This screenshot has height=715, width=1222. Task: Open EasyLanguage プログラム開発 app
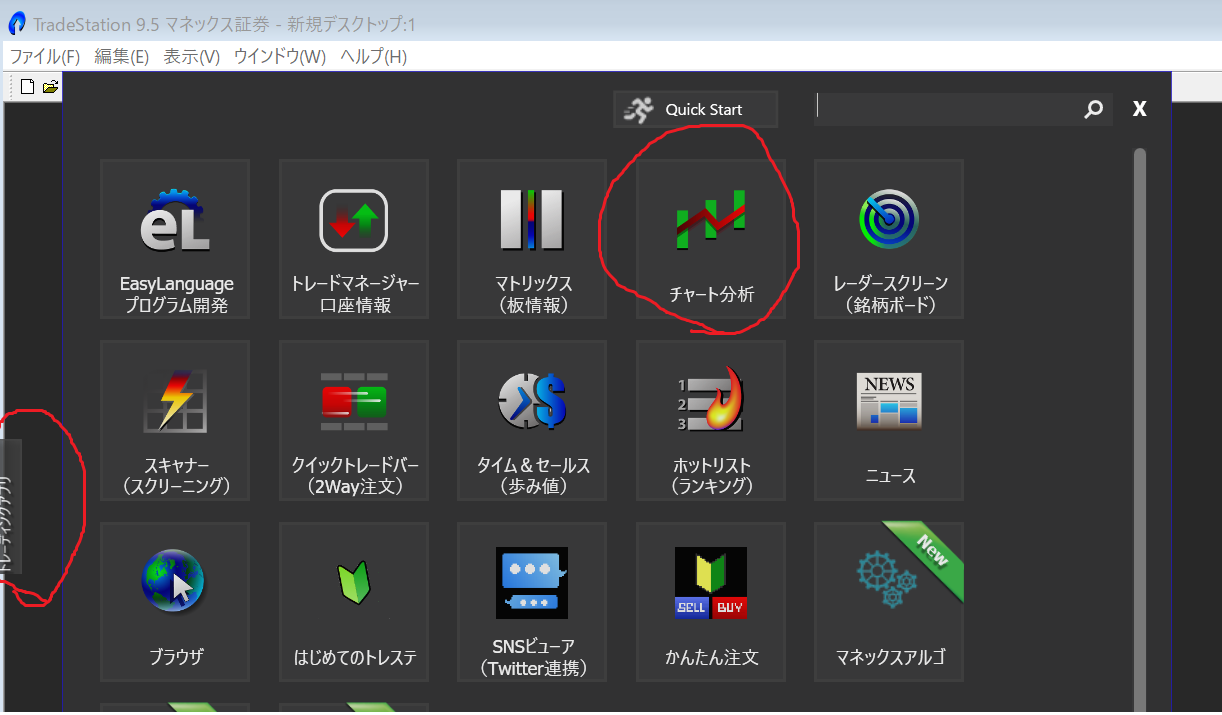pyautogui.click(x=175, y=239)
